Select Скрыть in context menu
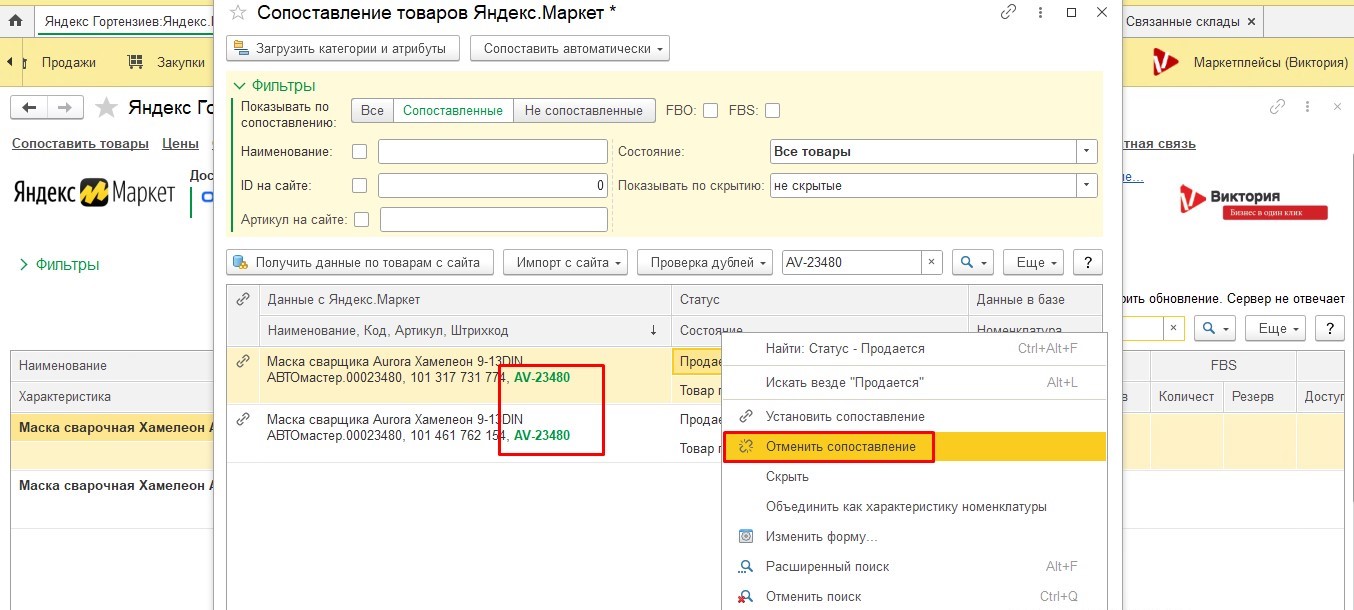Image resolution: width=1354 pixels, height=610 pixels. click(x=914, y=476)
